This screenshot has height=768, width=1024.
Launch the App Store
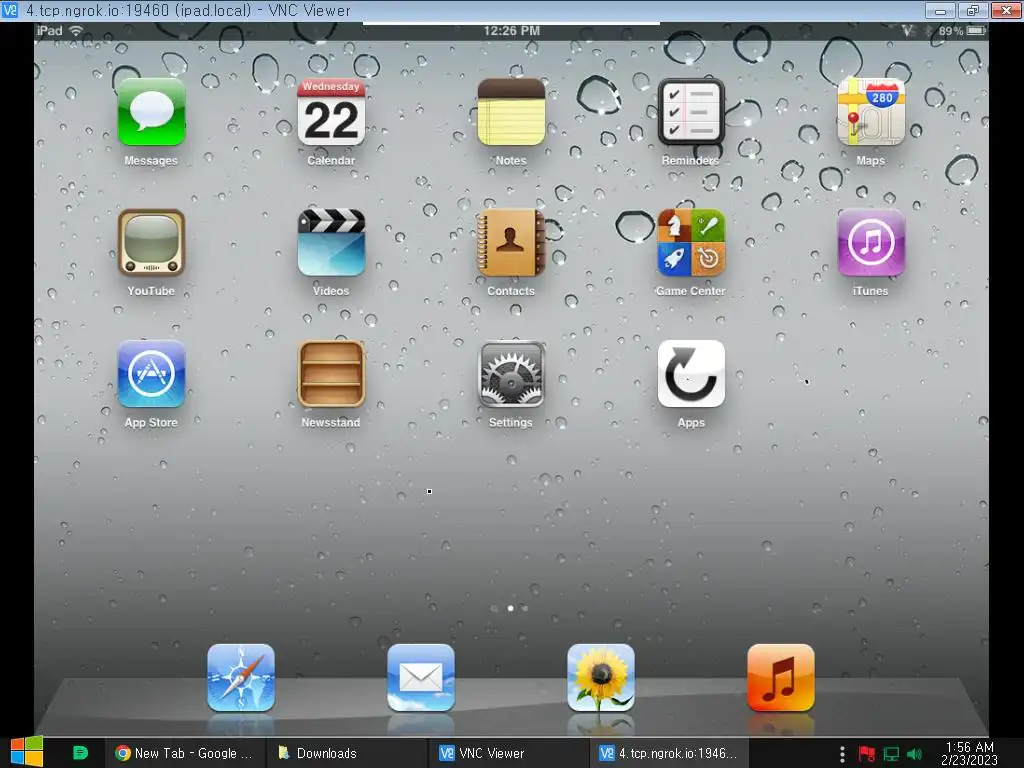click(x=151, y=374)
